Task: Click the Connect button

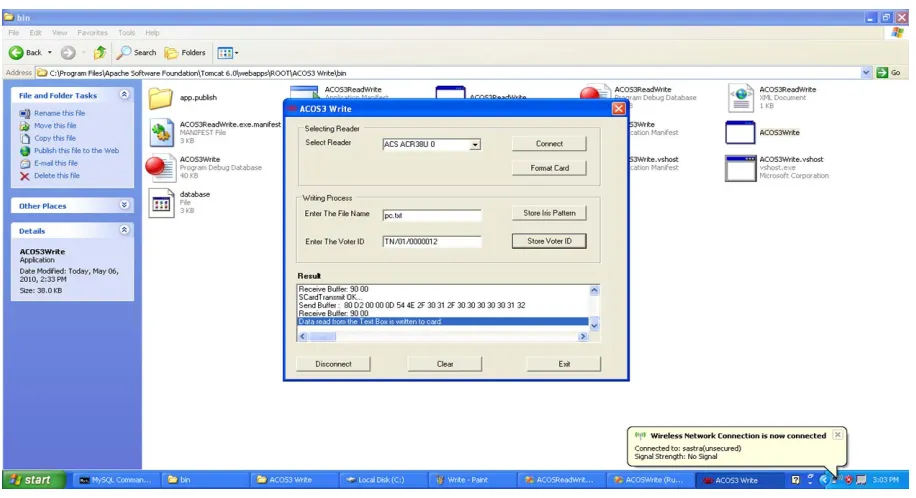Action: tap(549, 144)
